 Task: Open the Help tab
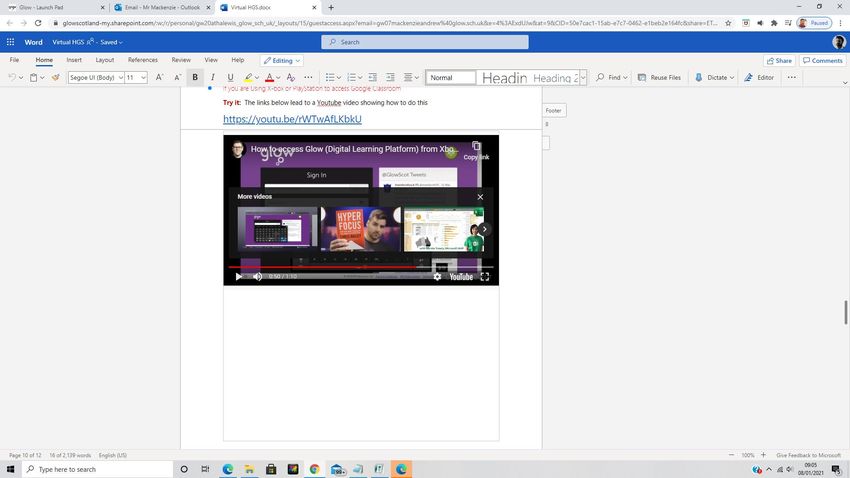237,60
